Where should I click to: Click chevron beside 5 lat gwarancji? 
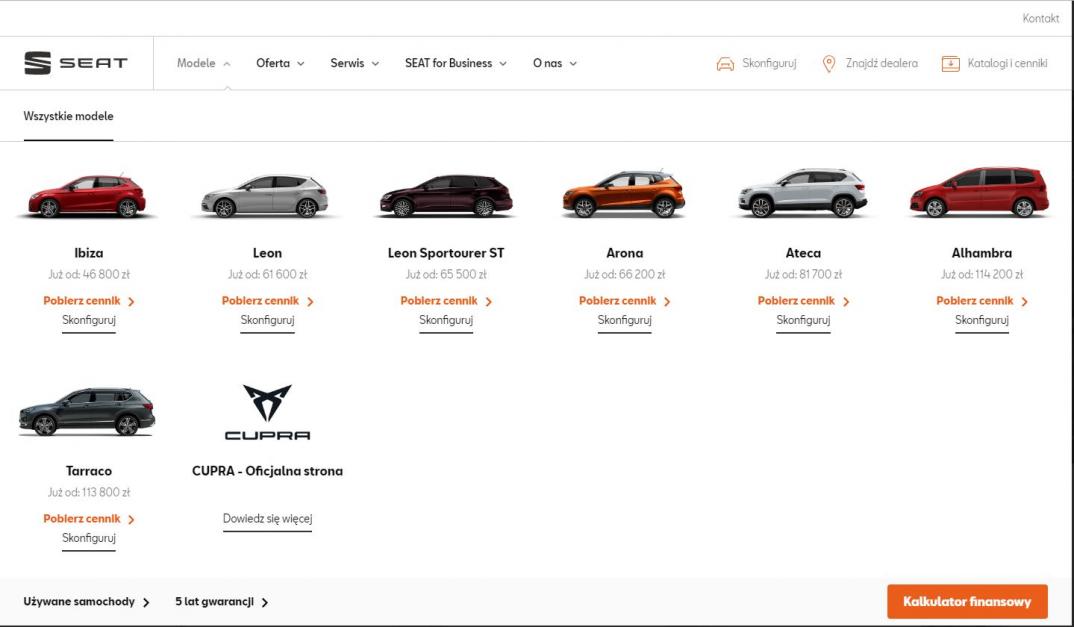(264, 602)
